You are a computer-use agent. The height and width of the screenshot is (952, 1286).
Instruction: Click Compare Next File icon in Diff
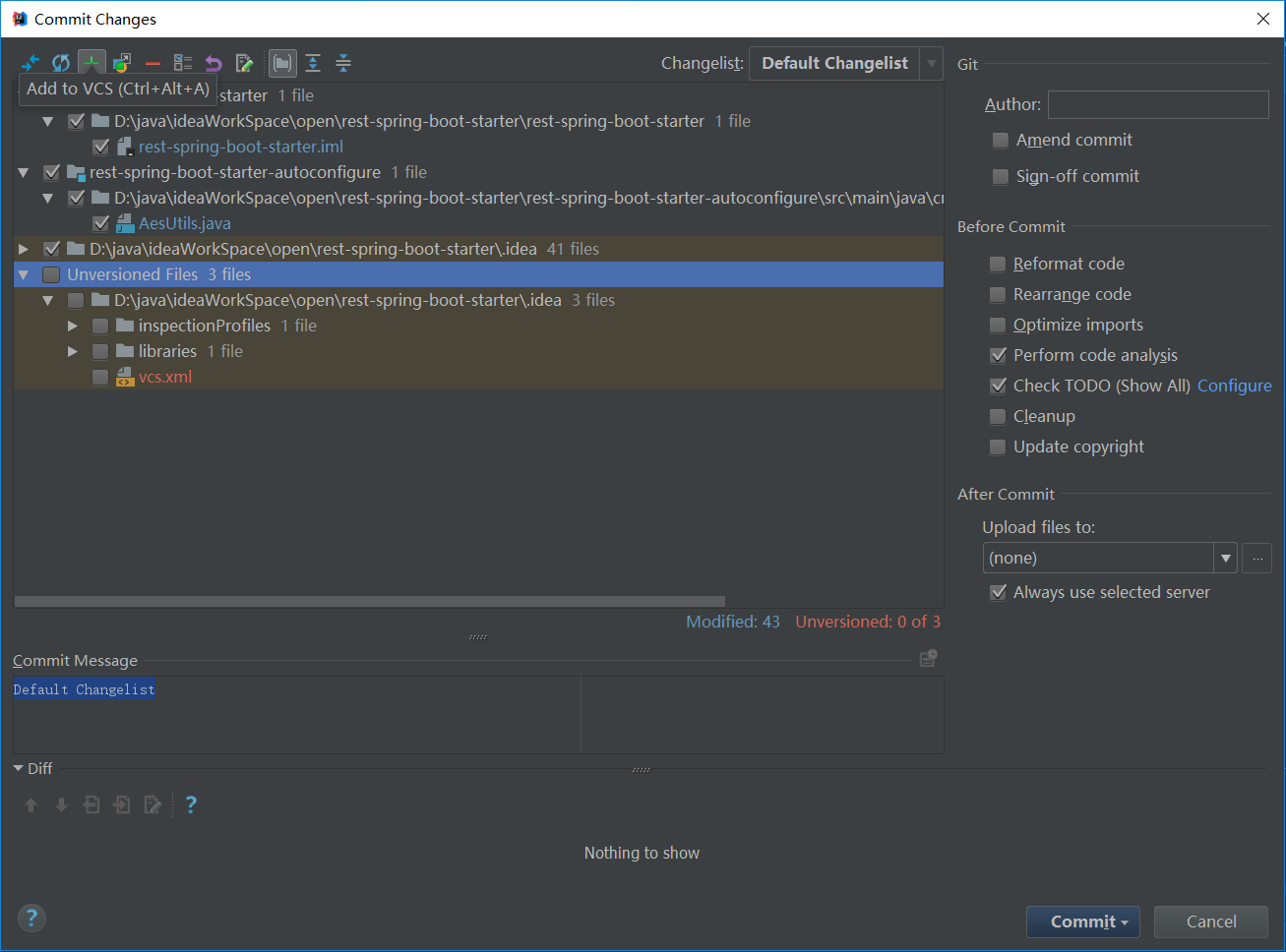(x=122, y=805)
